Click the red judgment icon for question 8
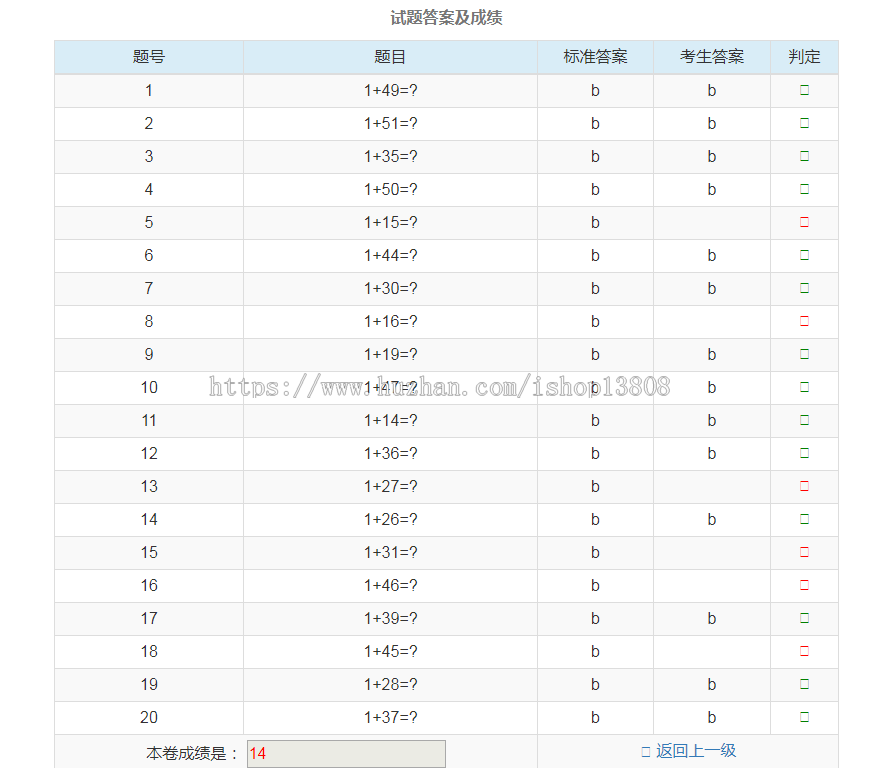880x768 pixels. click(x=803, y=321)
